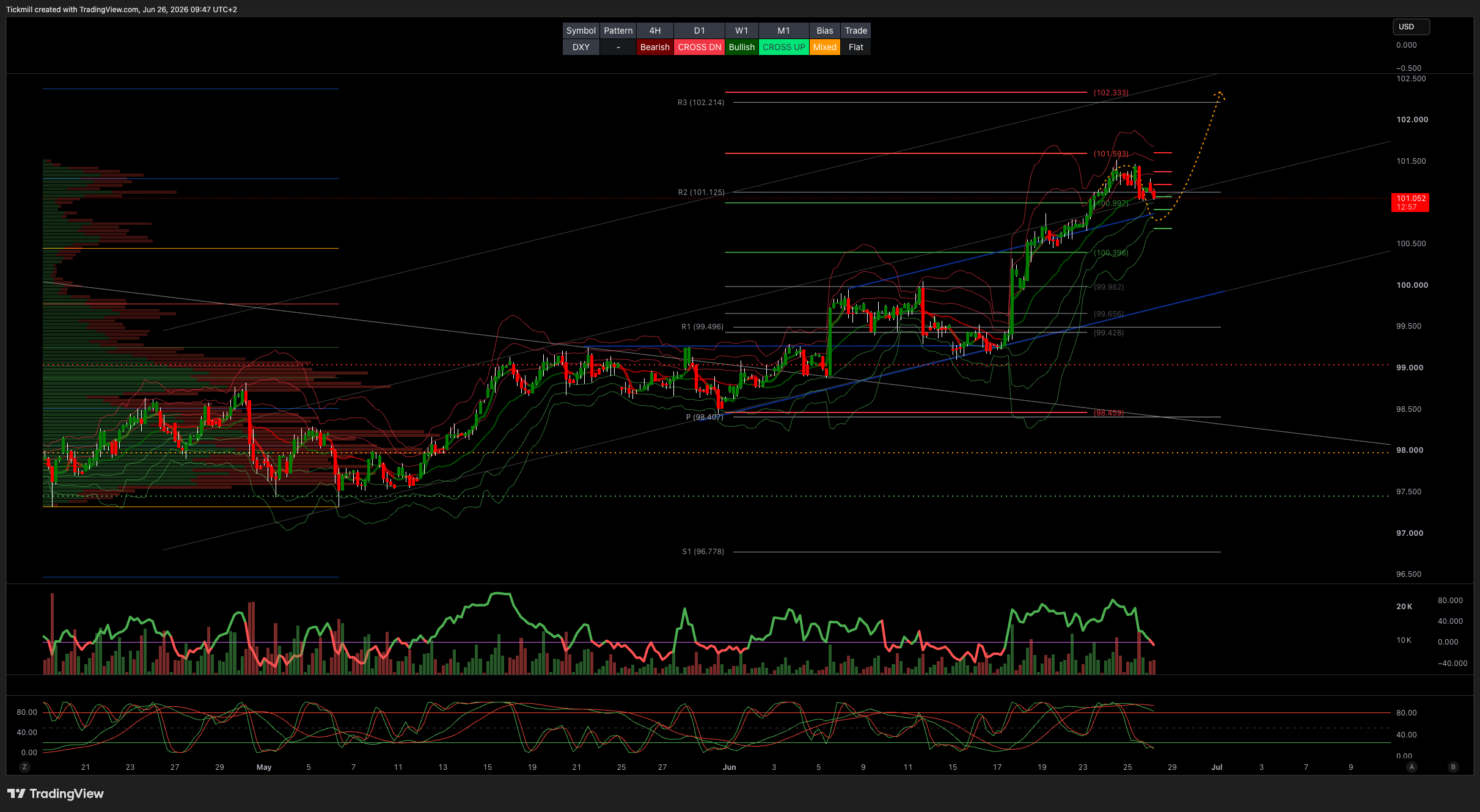The width and height of the screenshot is (1480, 812).
Task: Open the TradingView logo link
Action: pos(56,793)
